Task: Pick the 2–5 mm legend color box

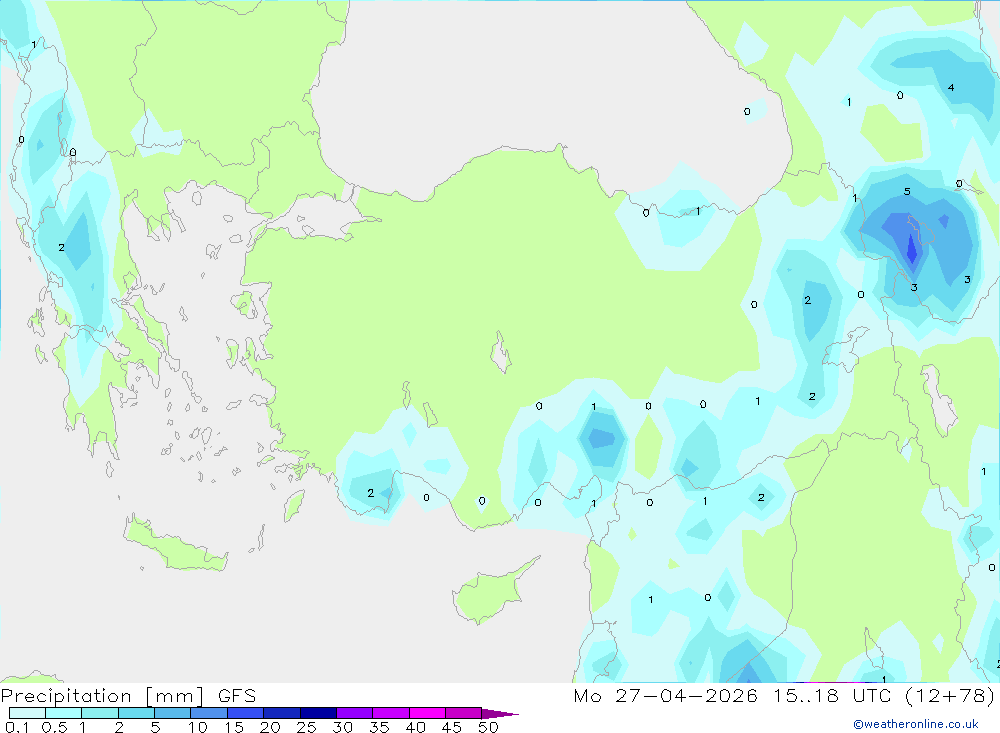Action: coord(136,713)
